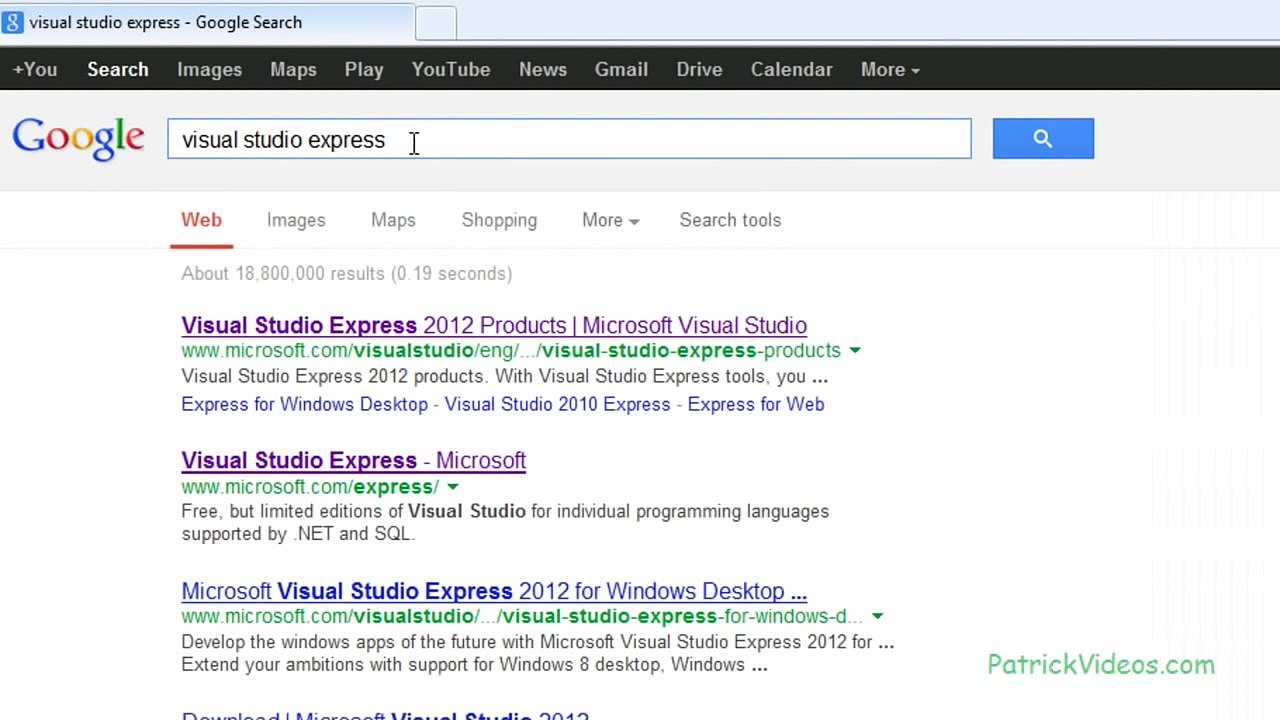Select Search in the black navigation bar
The image size is (1280, 720).
[118, 70]
